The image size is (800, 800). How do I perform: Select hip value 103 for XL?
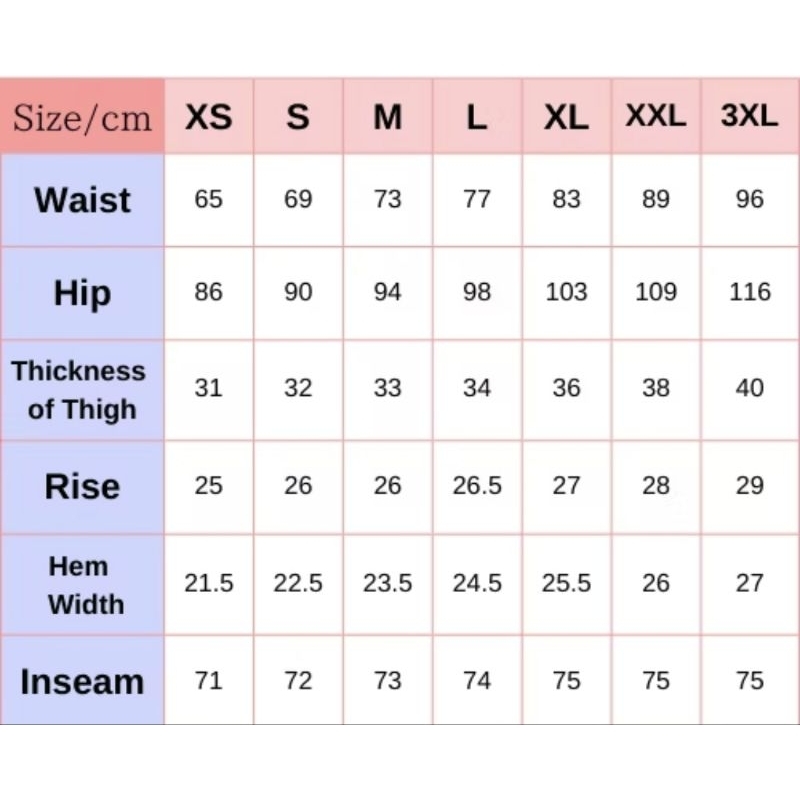point(566,293)
